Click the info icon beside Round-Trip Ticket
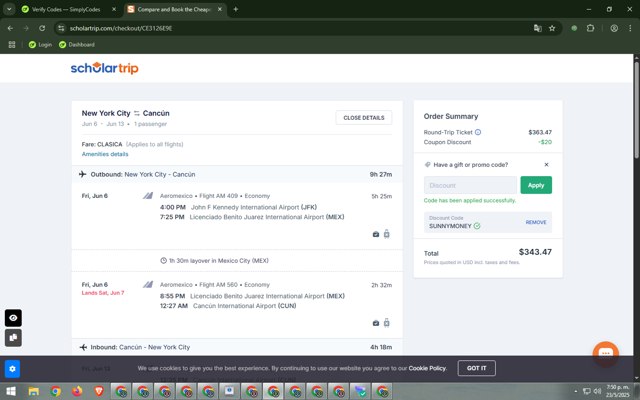Screen dimensions: 640x400 (478, 132)
